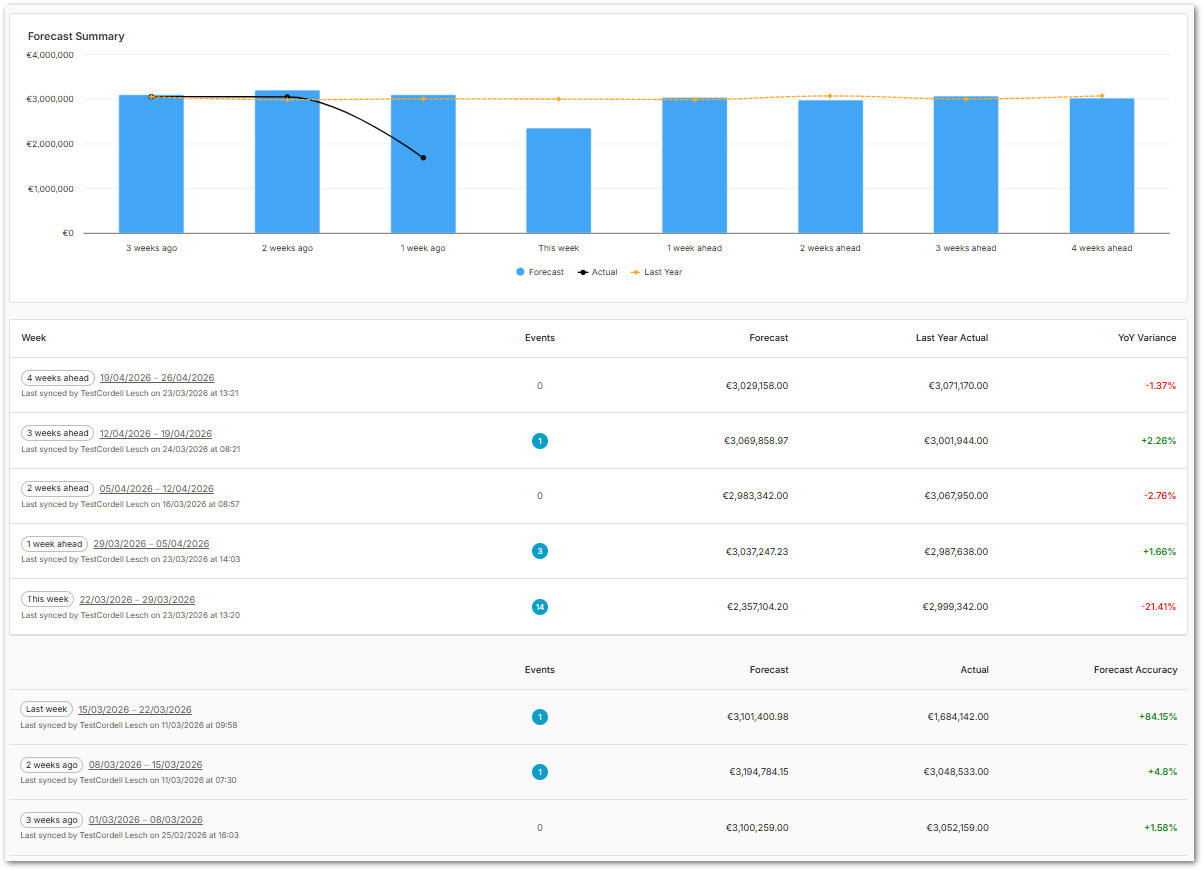1203x870 pixels.
Task: Hide the Last Year legend series
Action: (656, 272)
